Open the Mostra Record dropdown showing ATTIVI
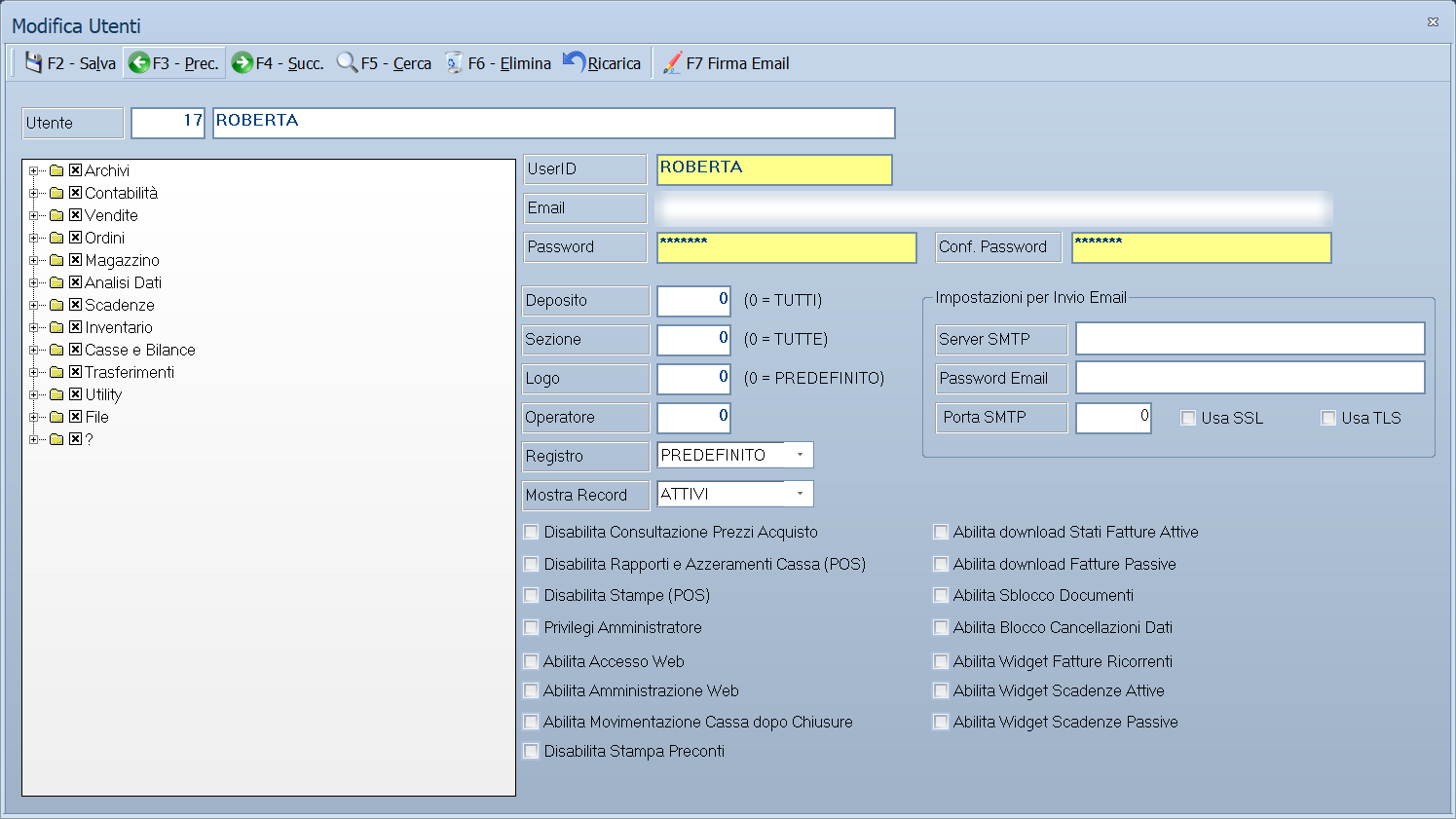This screenshot has height=819, width=1456. [800, 494]
